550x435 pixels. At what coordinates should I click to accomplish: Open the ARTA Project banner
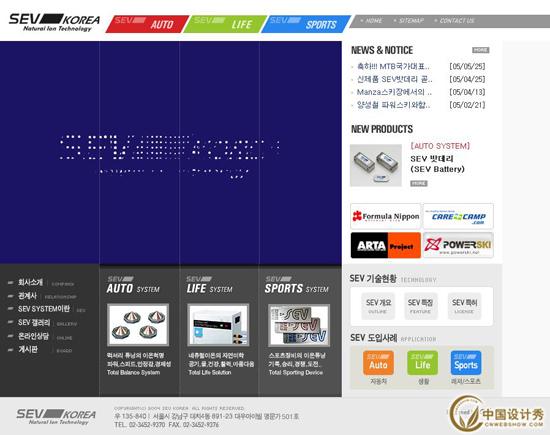coord(385,245)
